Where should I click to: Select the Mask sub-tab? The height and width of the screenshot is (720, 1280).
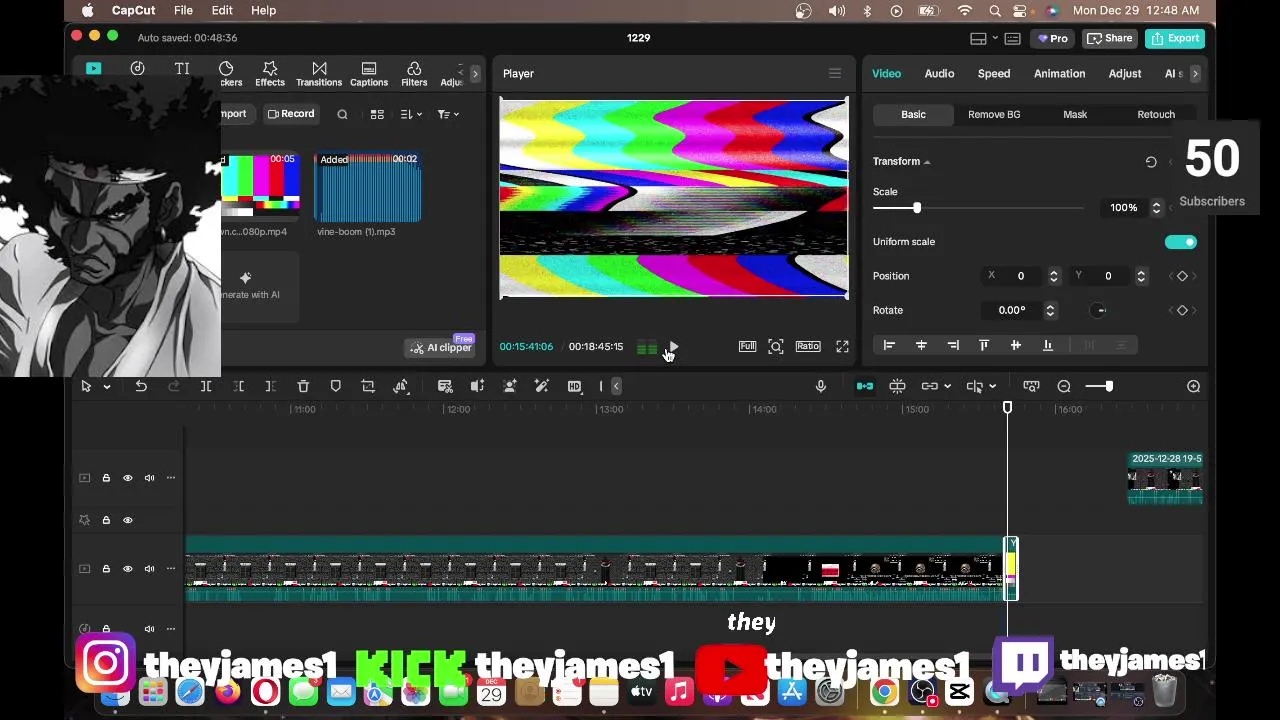[x=1075, y=115]
